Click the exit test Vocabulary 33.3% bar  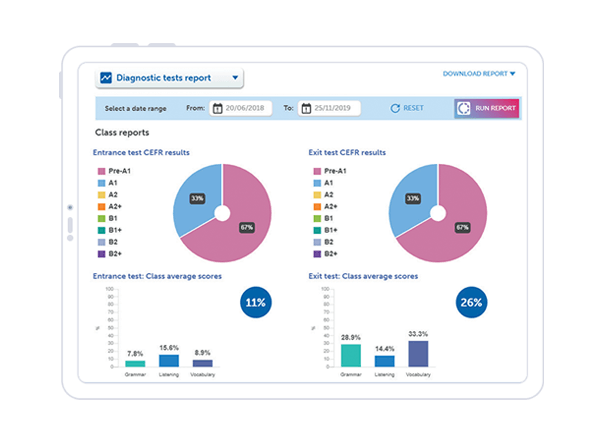[418, 354]
